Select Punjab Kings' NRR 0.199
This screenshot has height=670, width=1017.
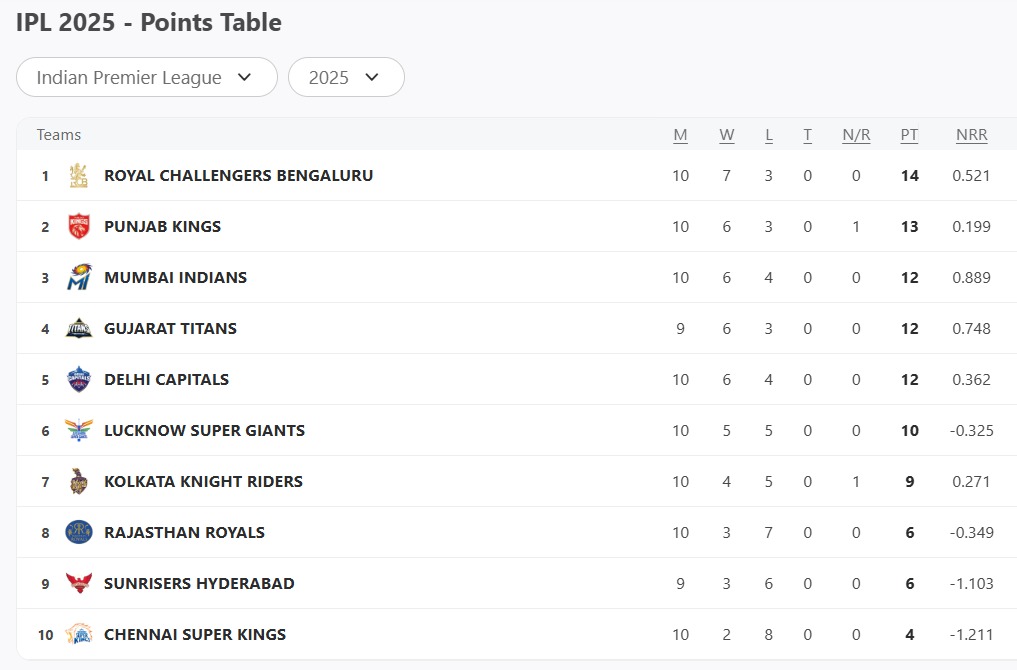tap(972, 226)
